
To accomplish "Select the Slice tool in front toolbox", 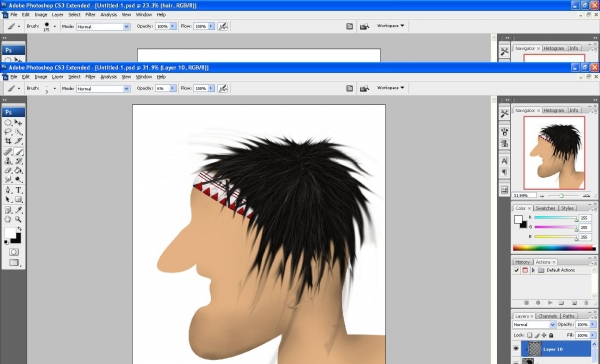I will (18, 142).
